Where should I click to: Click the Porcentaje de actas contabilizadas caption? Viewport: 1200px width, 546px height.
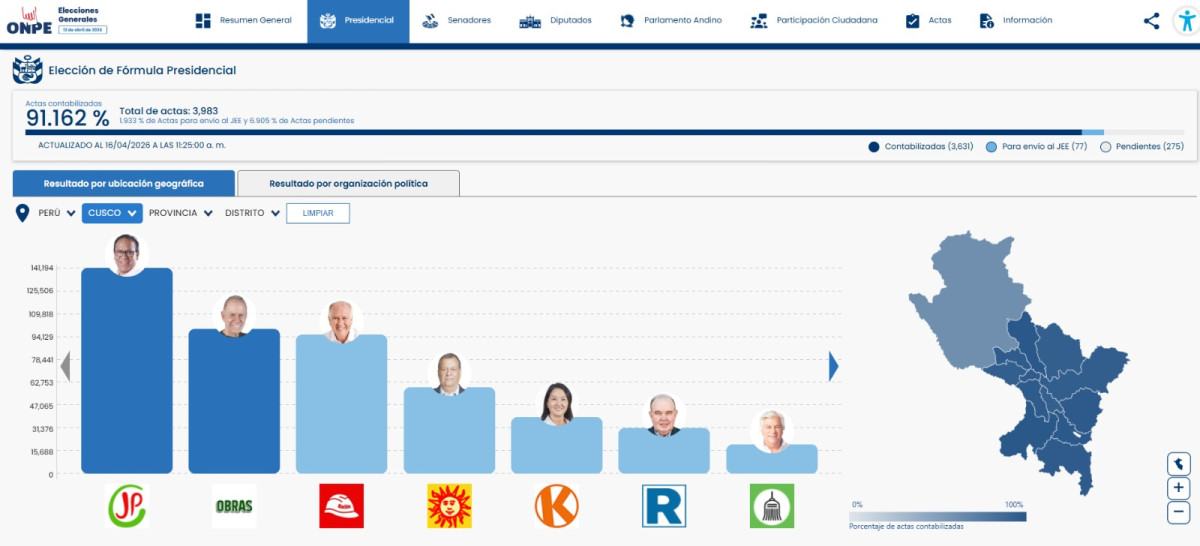(907, 527)
